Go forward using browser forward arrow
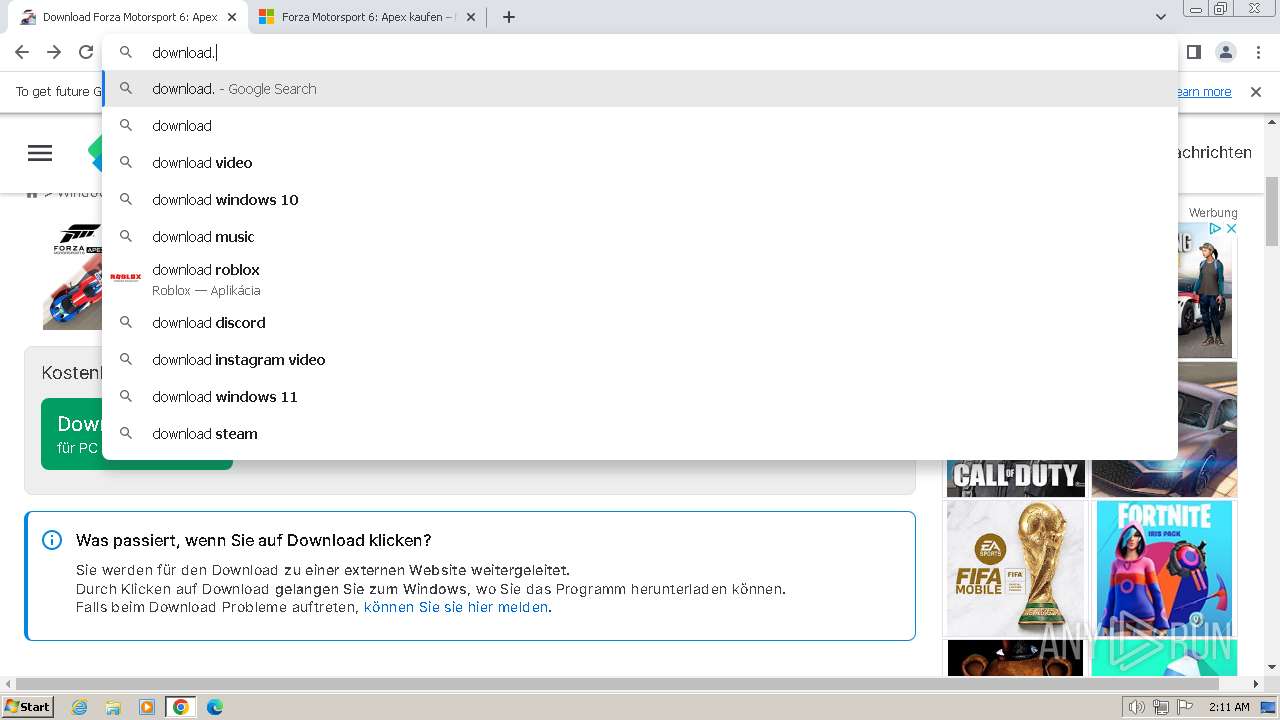The width and height of the screenshot is (1280, 720). [54, 52]
